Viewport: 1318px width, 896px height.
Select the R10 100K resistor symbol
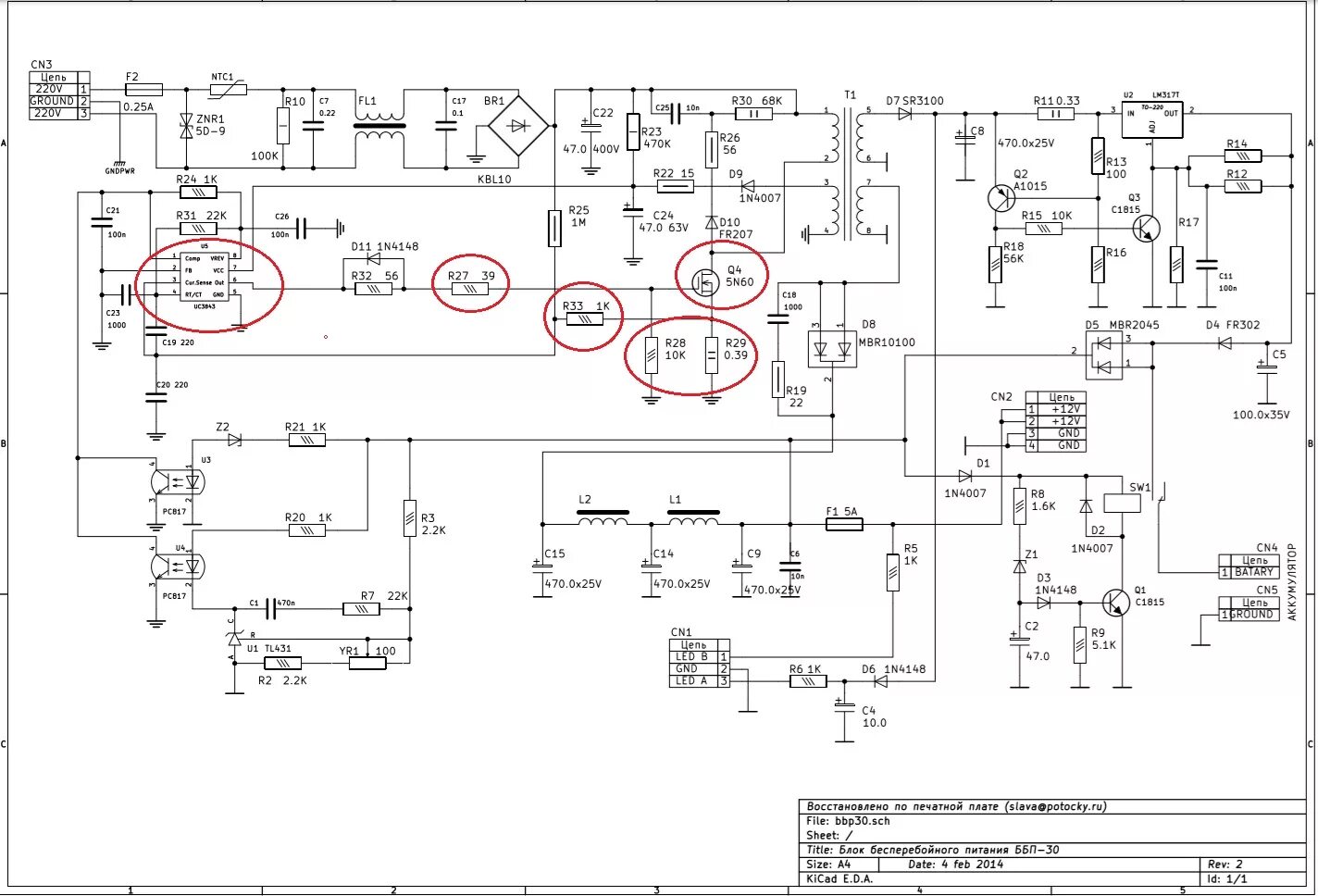point(283,125)
